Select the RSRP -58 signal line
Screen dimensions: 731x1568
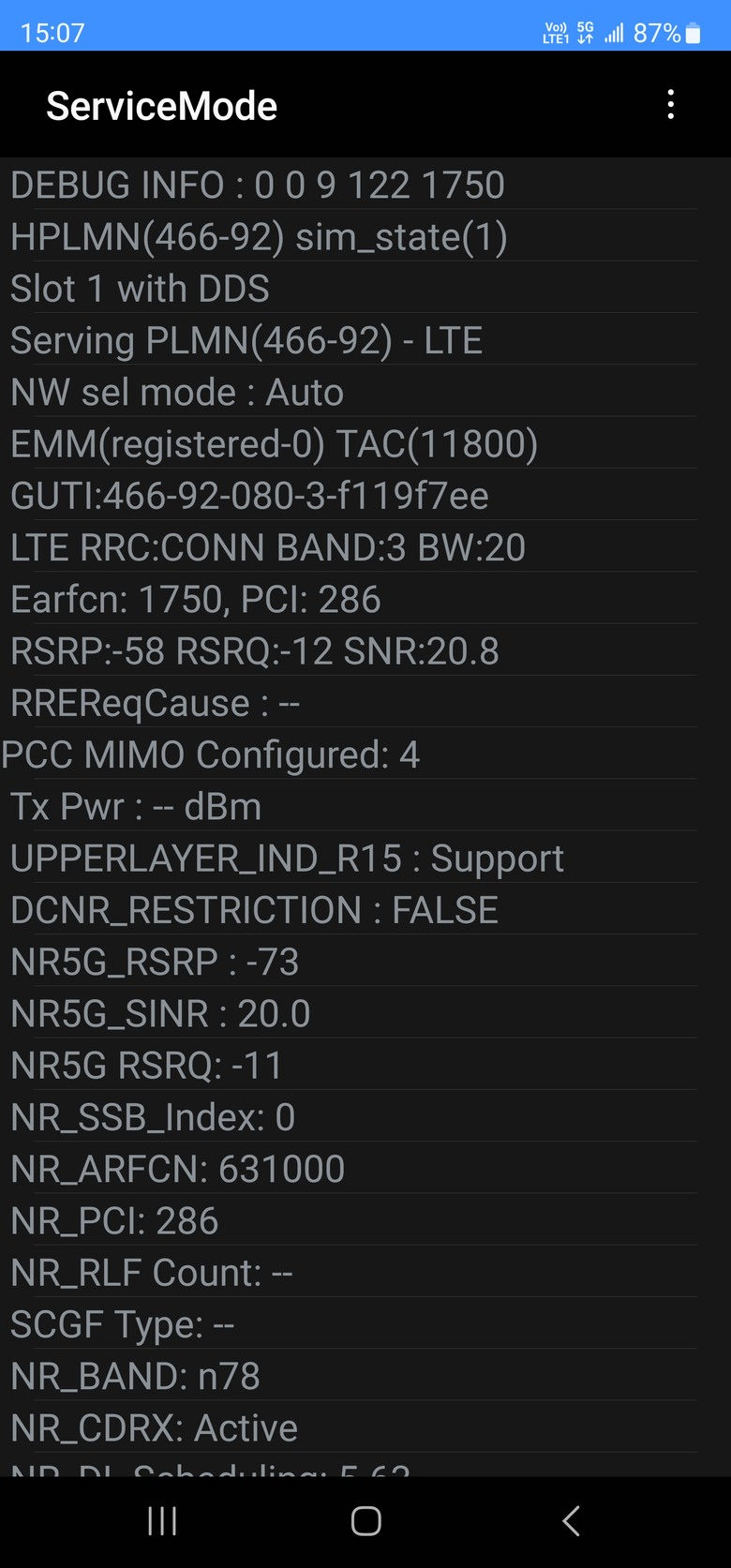click(349, 650)
